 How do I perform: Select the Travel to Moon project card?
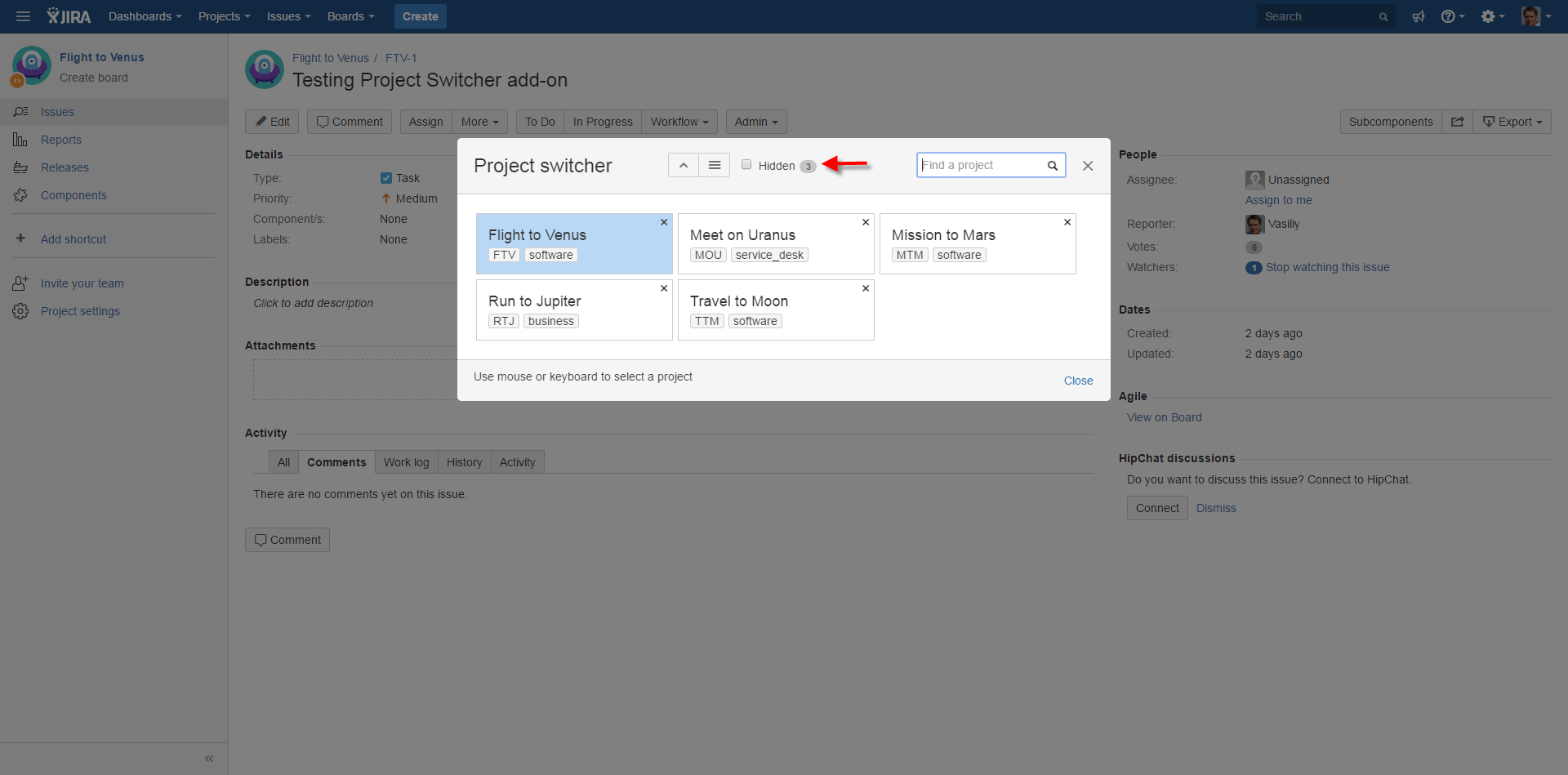tap(776, 310)
